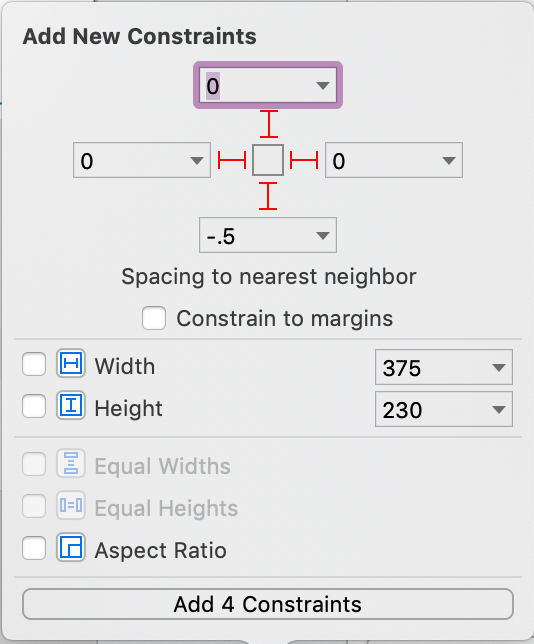Click the Equal Widths icon
Image resolution: width=534 pixels, height=644 pixels.
click(71, 464)
